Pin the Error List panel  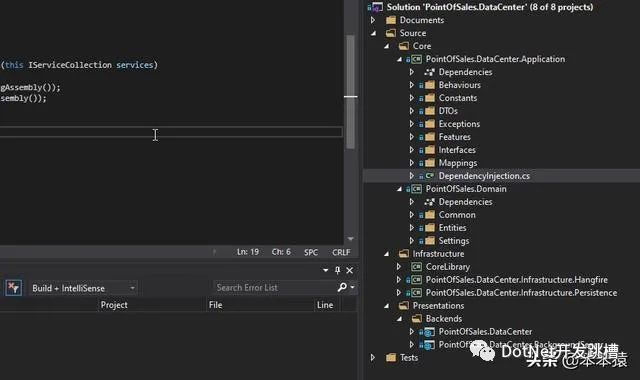338,270
